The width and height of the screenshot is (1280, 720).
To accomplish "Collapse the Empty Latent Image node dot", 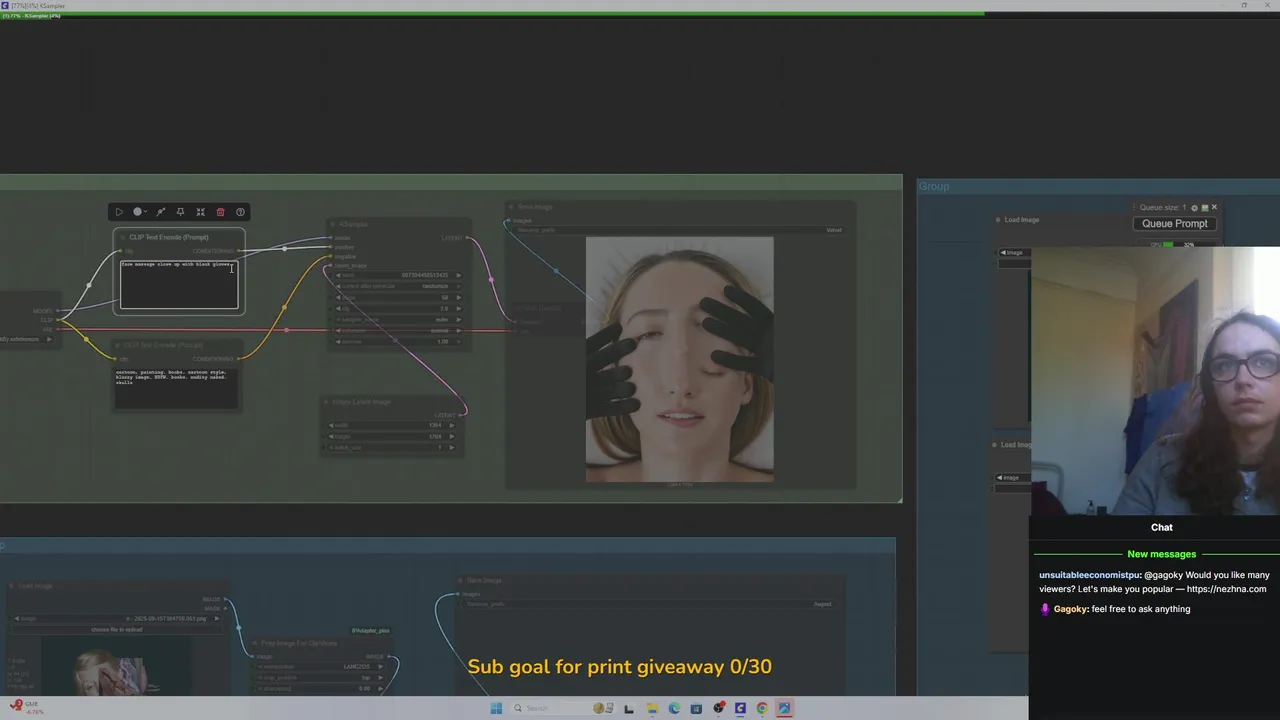I will 326,402.
